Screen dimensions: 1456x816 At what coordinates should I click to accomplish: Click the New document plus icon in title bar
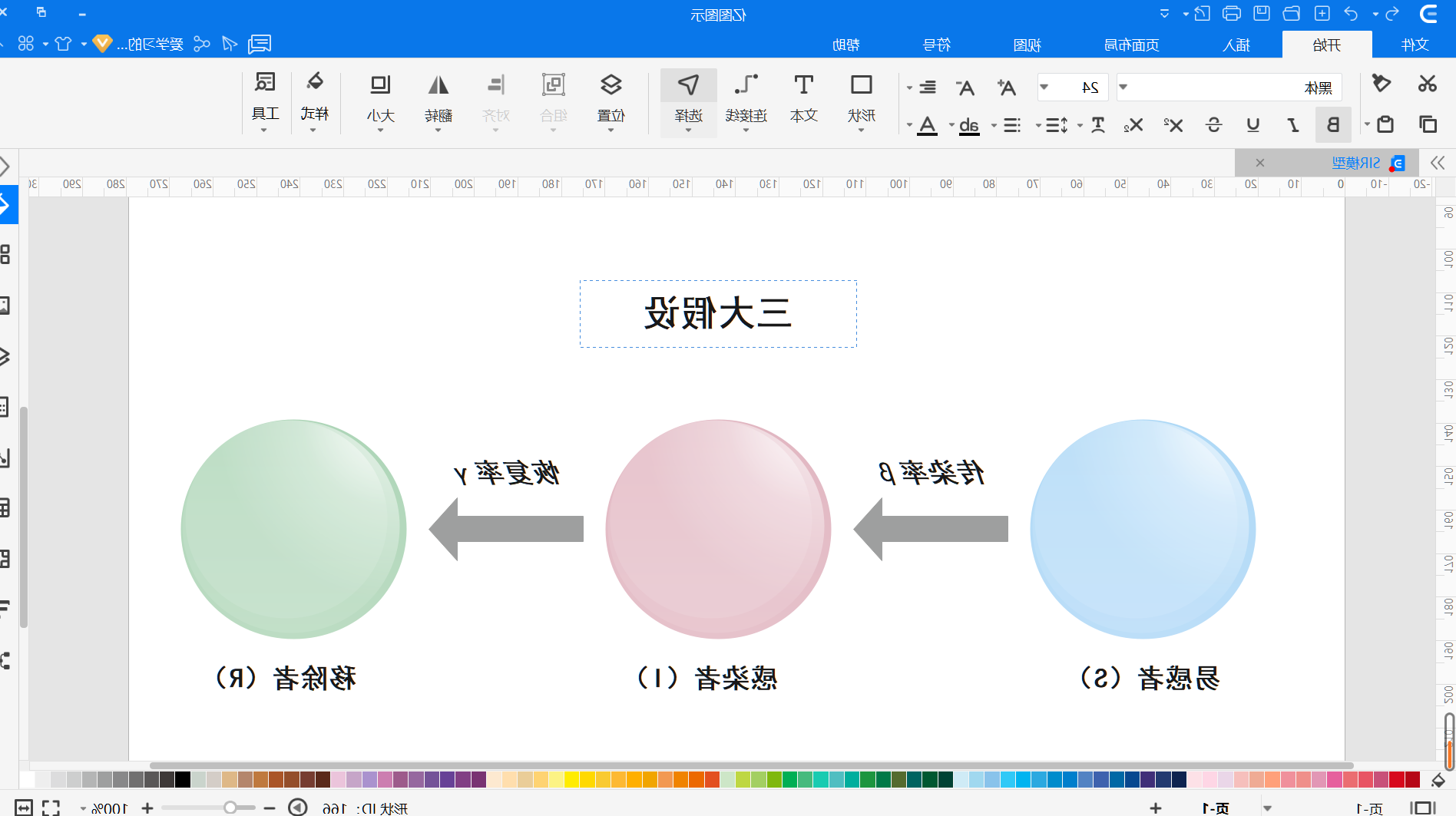(1322, 13)
